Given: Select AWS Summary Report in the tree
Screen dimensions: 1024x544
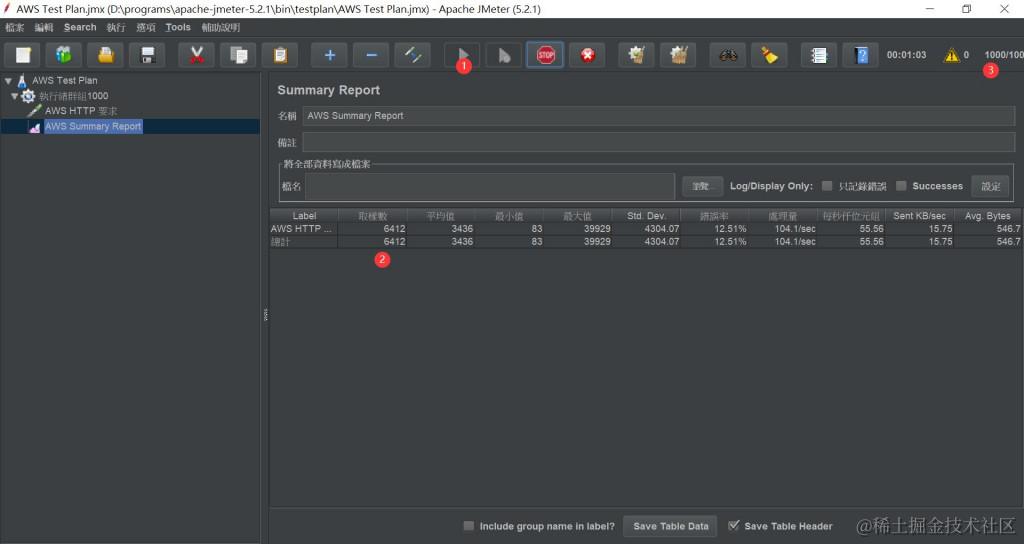Looking at the screenshot, I should pos(93,127).
